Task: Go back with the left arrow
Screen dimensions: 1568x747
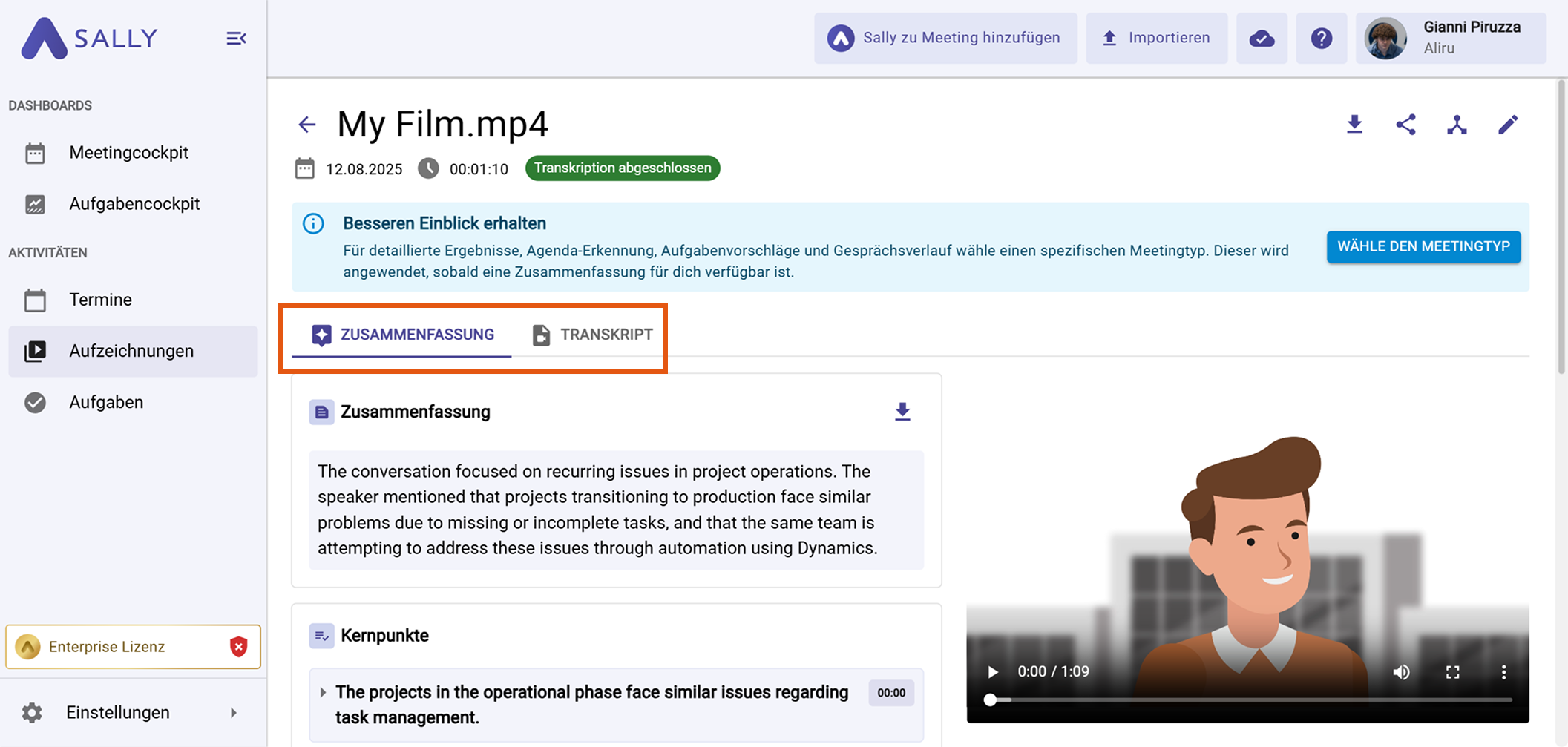Action: point(307,125)
